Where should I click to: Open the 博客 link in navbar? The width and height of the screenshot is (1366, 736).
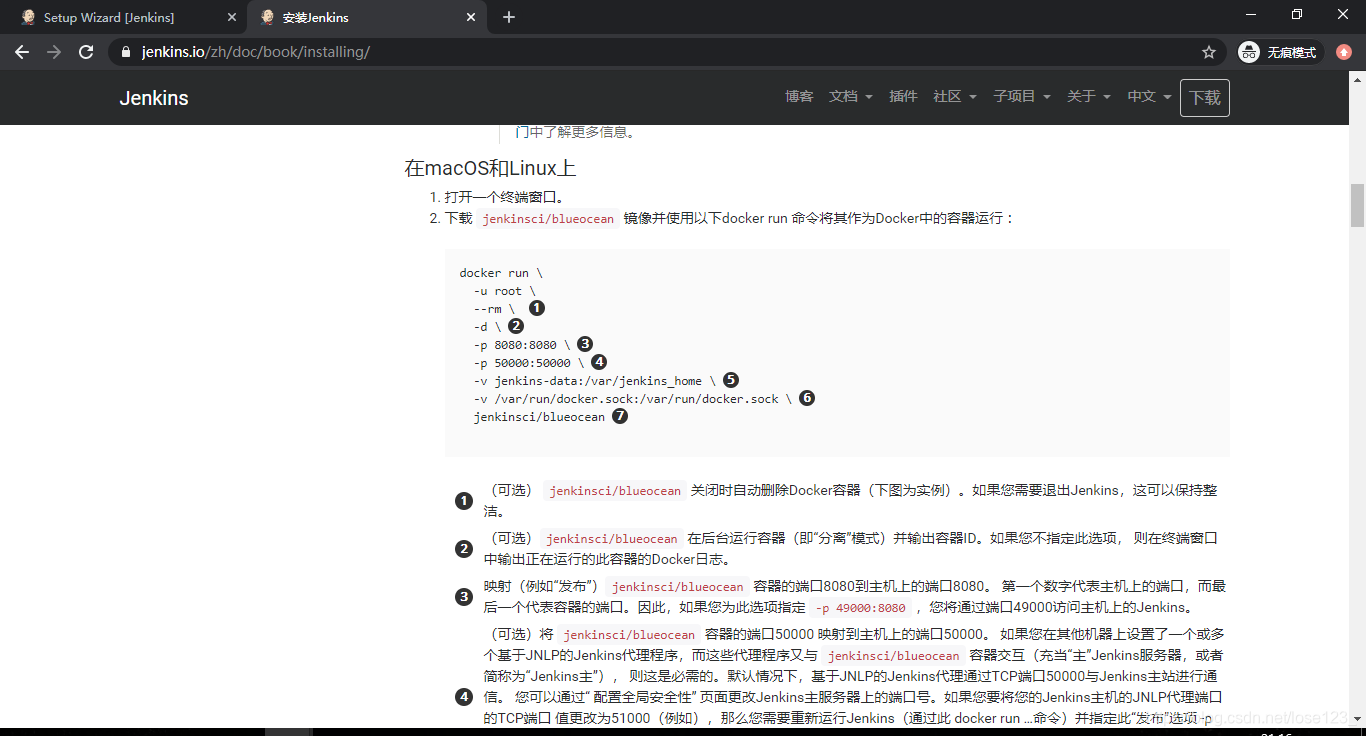[x=799, y=97]
